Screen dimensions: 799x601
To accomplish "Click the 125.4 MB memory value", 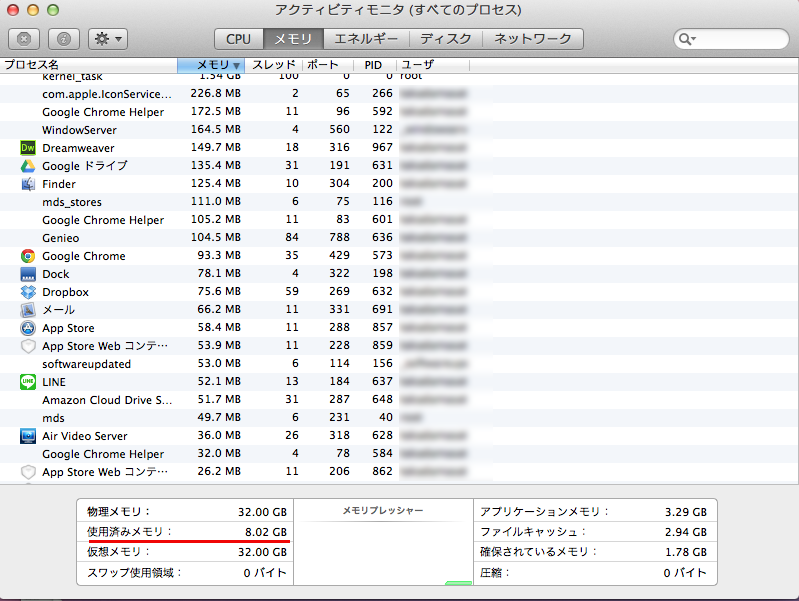I will tap(216, 184).
